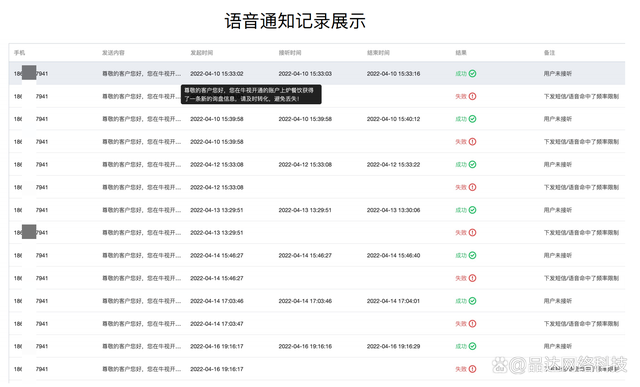This screenshot has height=387, width=640.
Task: Click the 用户未接听 remark in the row ending 15:40:12
Action: click(558, 119)
